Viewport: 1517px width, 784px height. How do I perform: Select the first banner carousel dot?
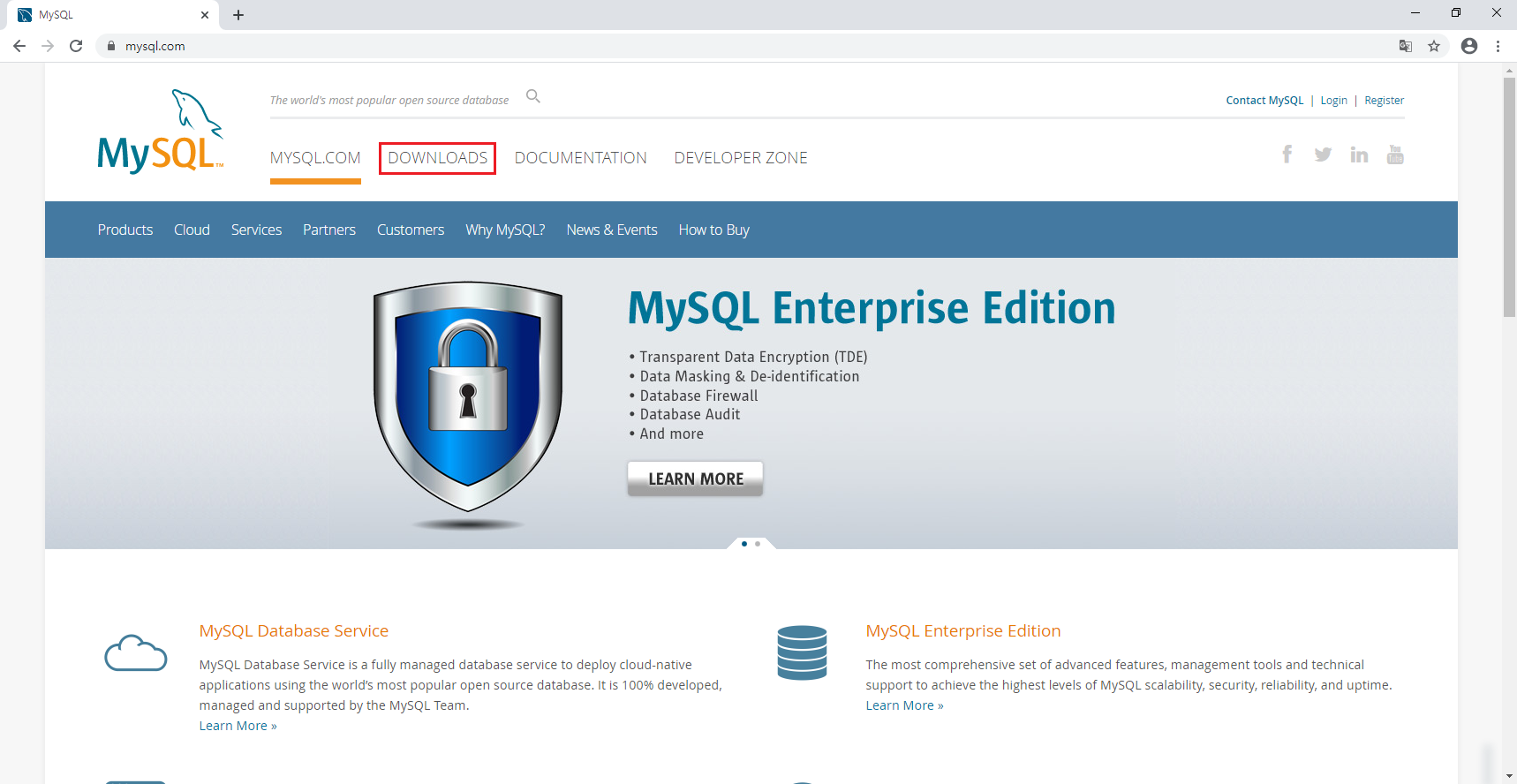pyautogui.click(x=744, y=544)
